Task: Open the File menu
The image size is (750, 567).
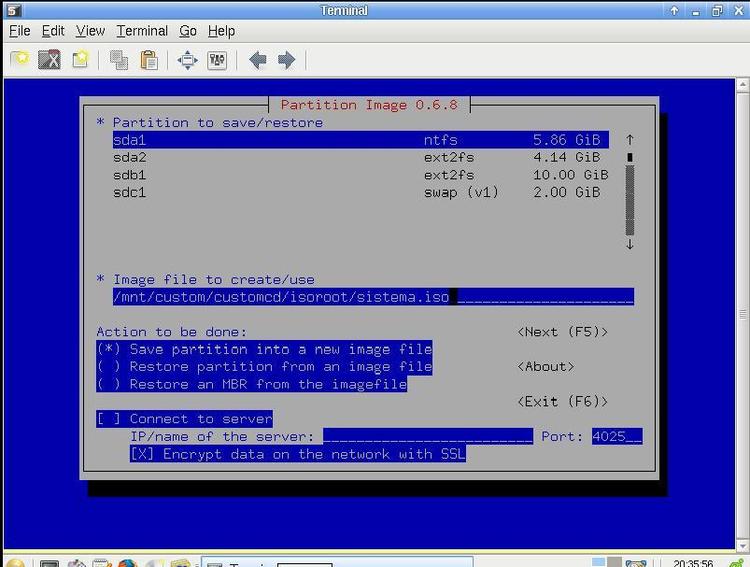Action: tap(20, 31)
